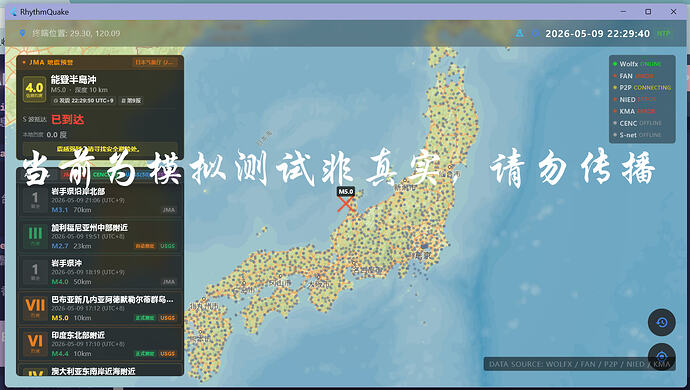This screenshot has height=390, width=690.
Task: Click the M5.0 epicenter label on map
Action: click(x=346, y=191)
